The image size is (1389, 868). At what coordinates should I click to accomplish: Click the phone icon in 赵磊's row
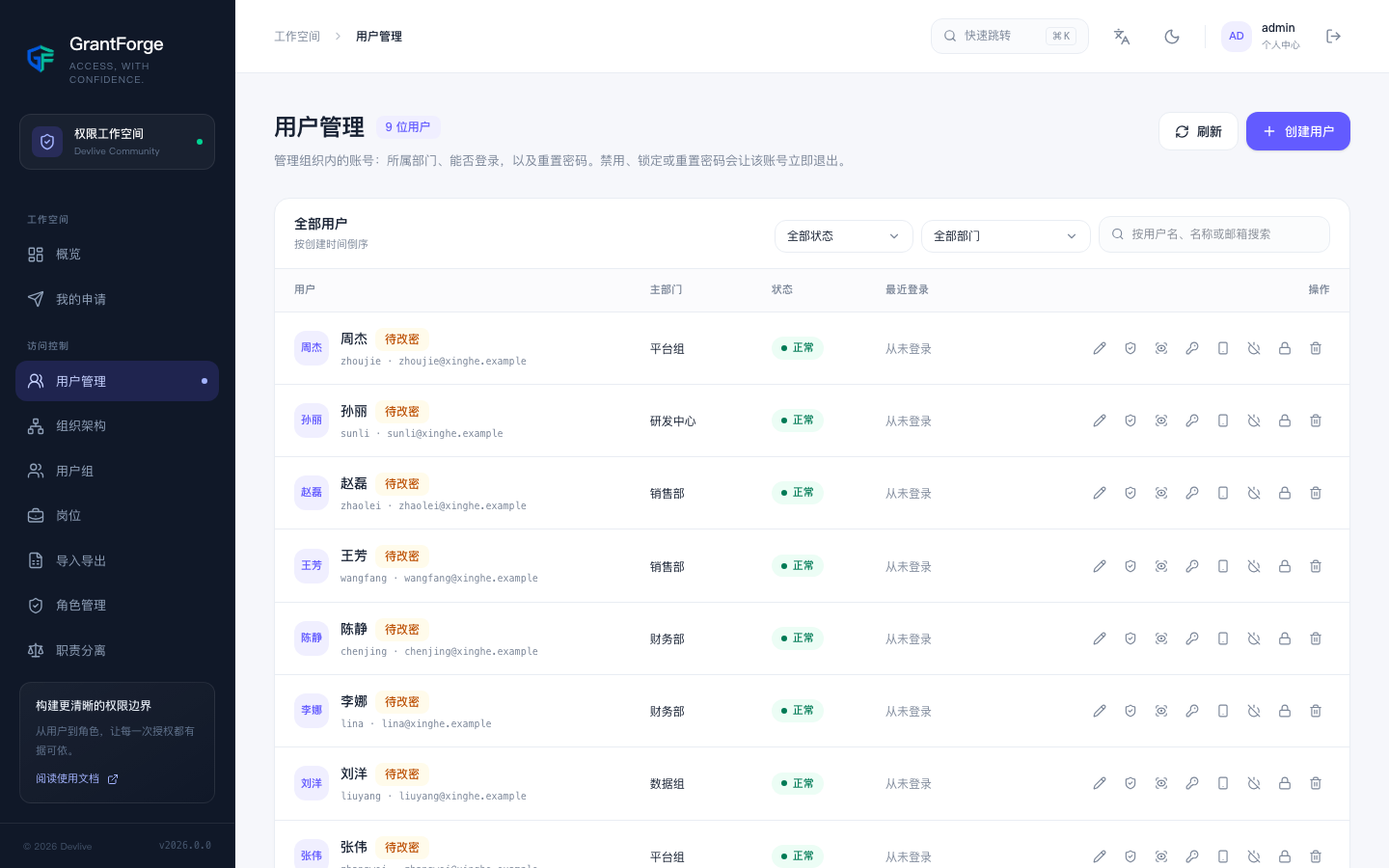click(1223, 493)
